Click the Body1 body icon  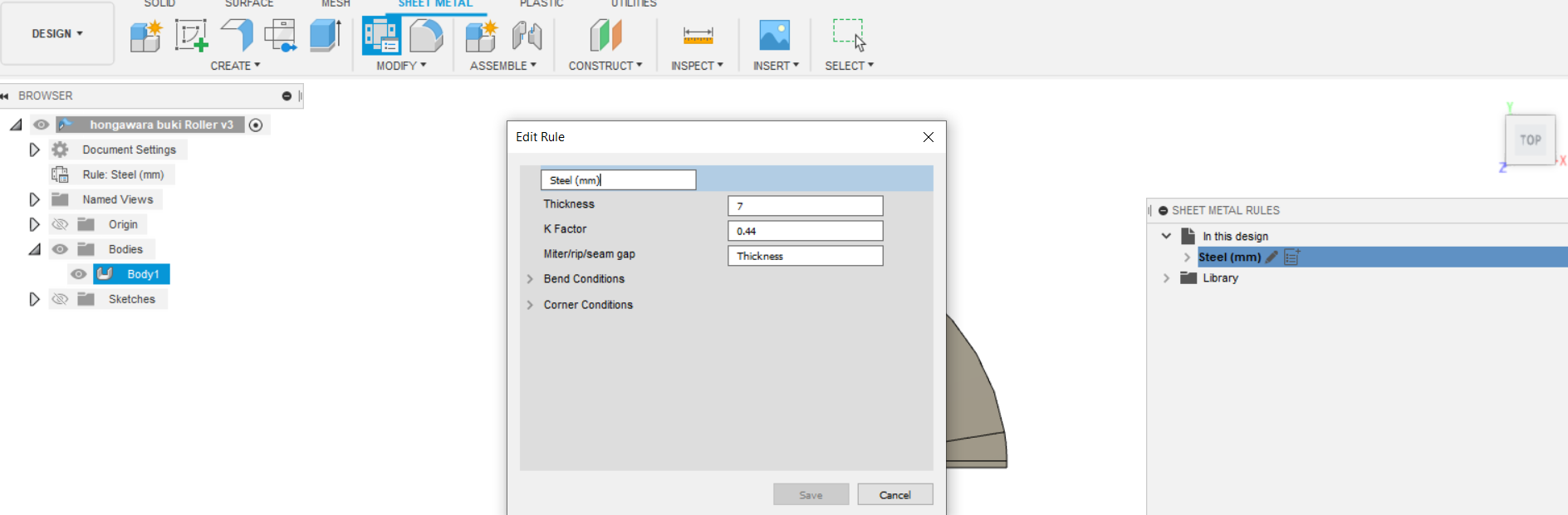(105, 274)
